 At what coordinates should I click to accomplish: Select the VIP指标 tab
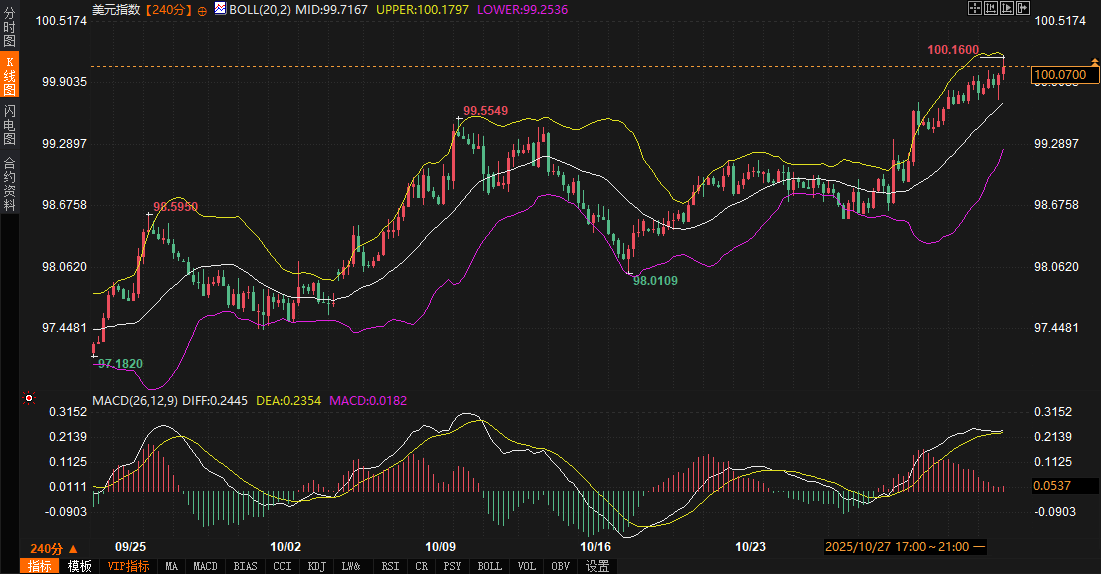(129, 566)
